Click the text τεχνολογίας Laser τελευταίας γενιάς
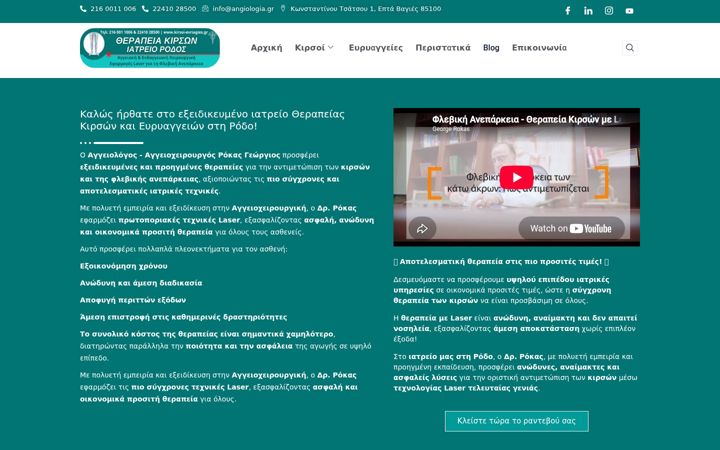Screen dimensions: 720x450 pos(465,388)
